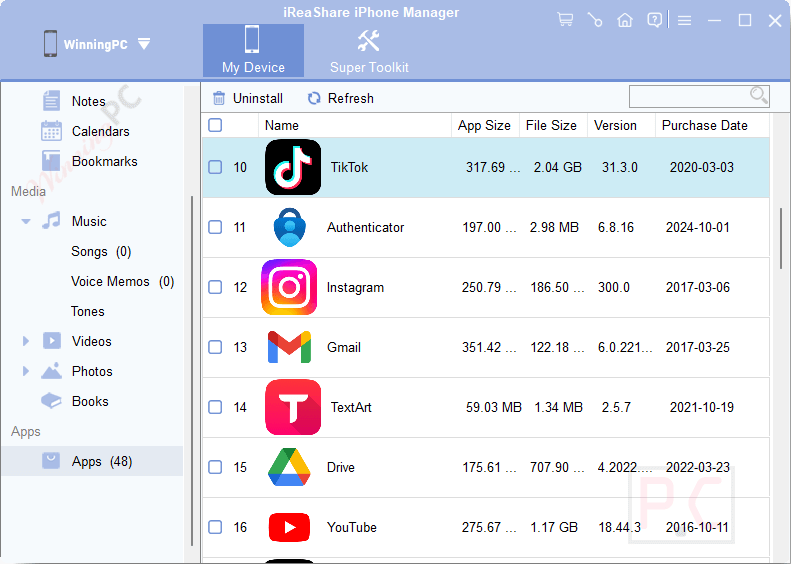The height and width of the screenshot is (564, 791).
Task: Click the app list vertical scrollbar
Action: (x=781, y=239)
